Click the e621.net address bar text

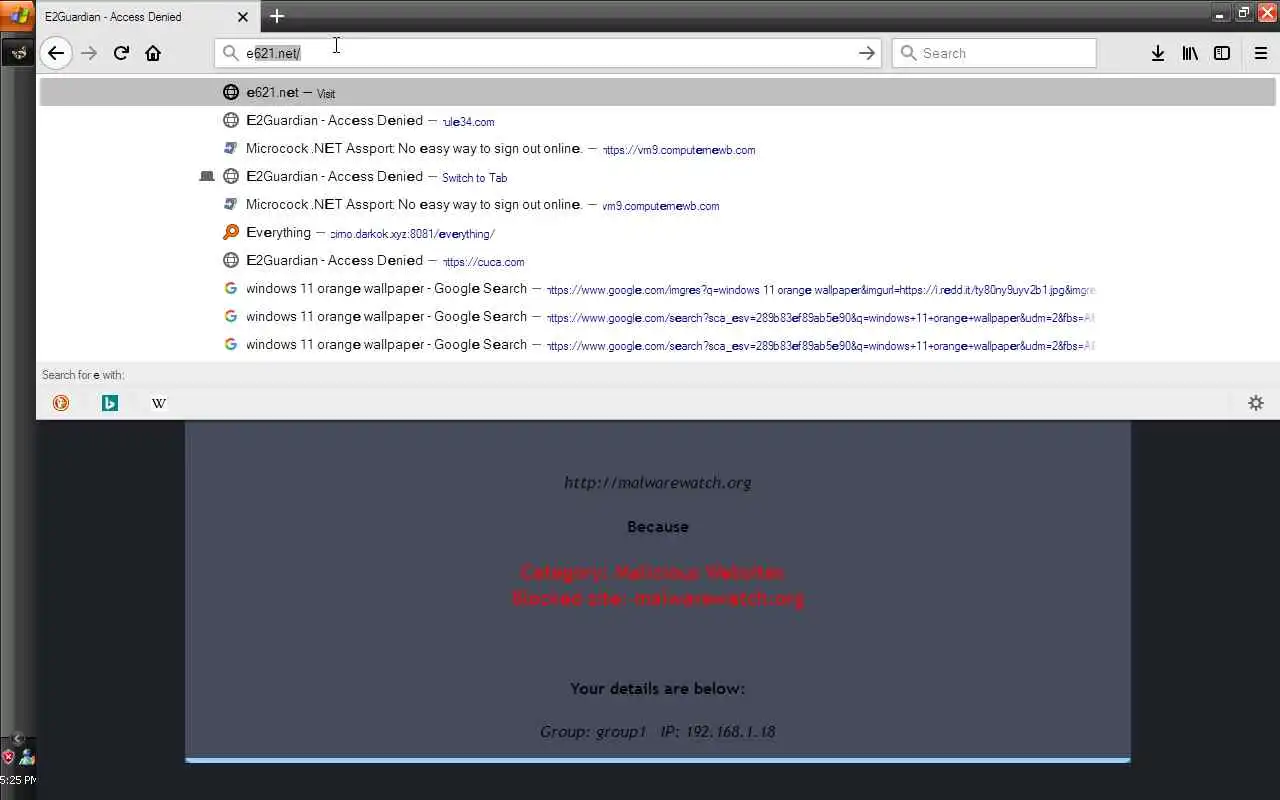click(x=273, y=53)
